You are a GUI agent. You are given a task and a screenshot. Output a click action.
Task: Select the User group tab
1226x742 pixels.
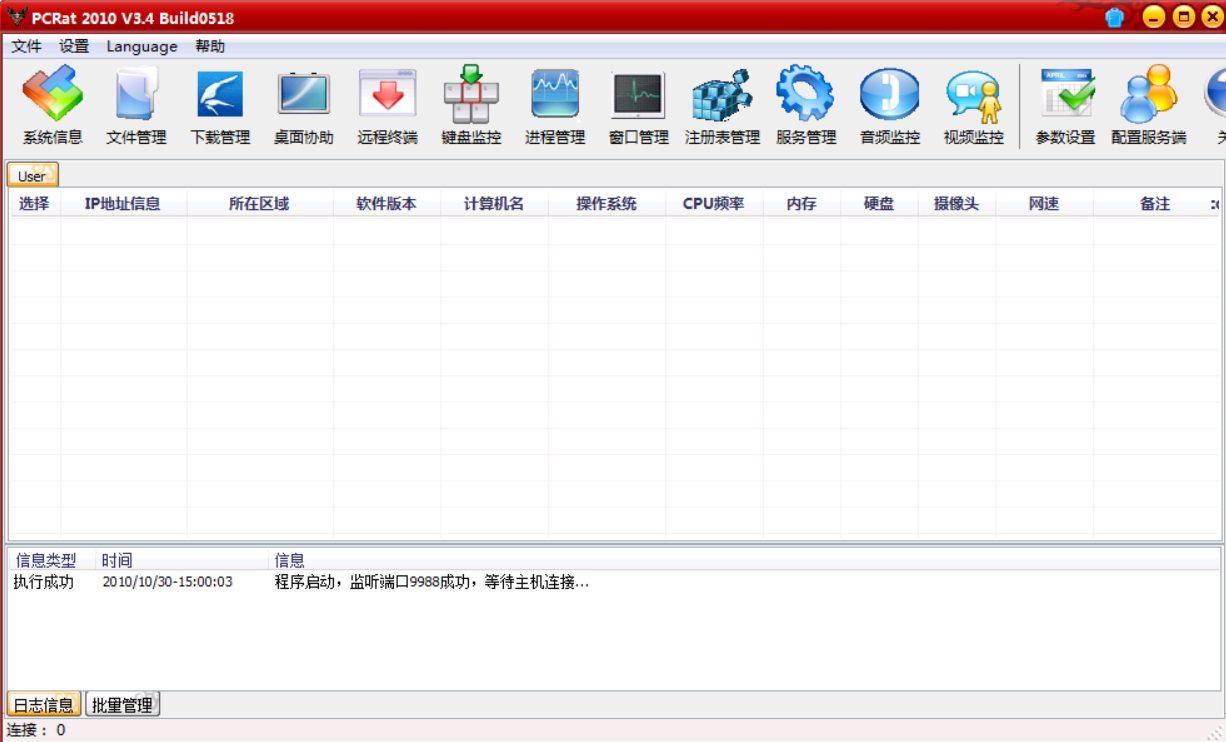[33, 175]
